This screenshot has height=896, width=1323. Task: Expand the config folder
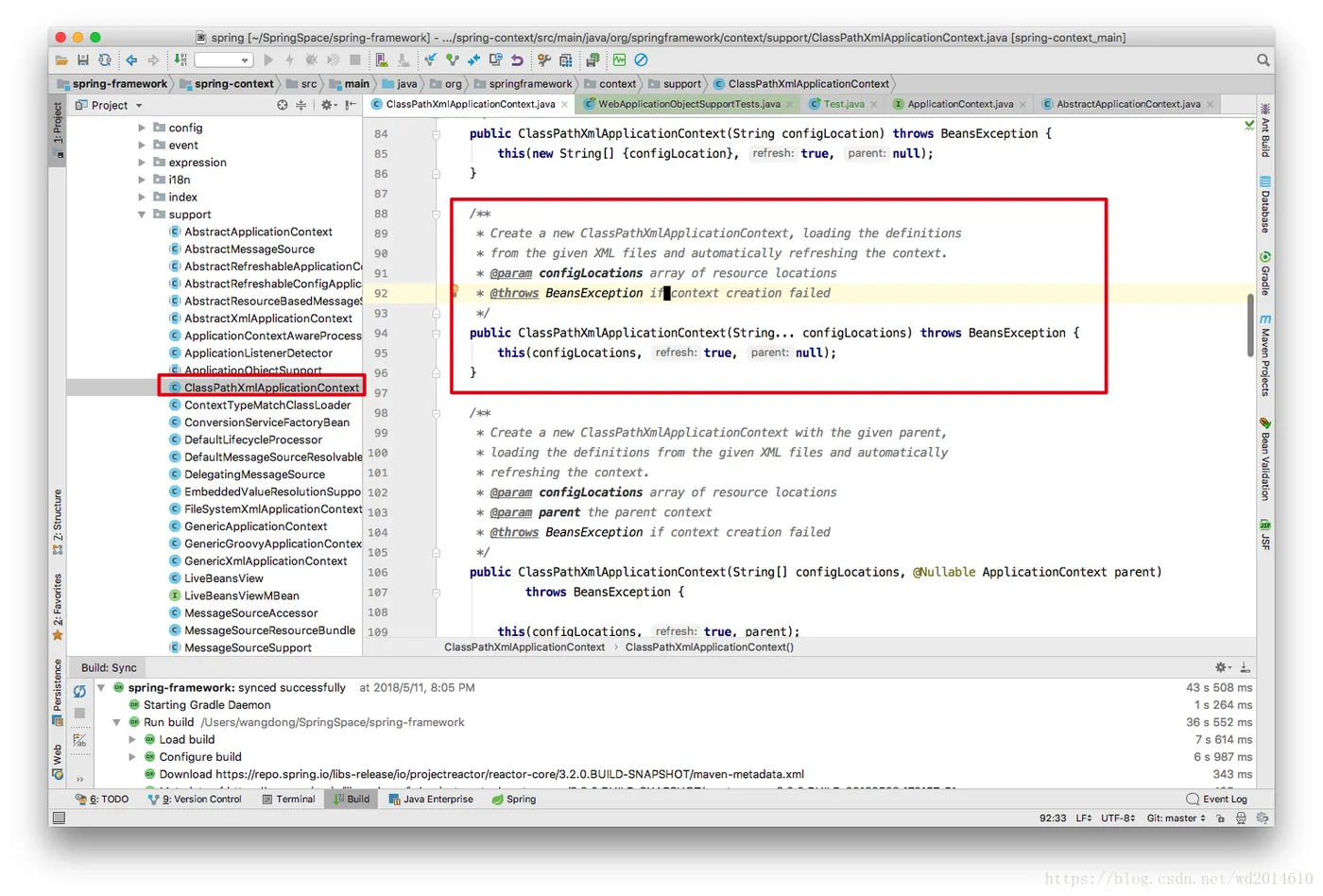[x=142, y=128]
